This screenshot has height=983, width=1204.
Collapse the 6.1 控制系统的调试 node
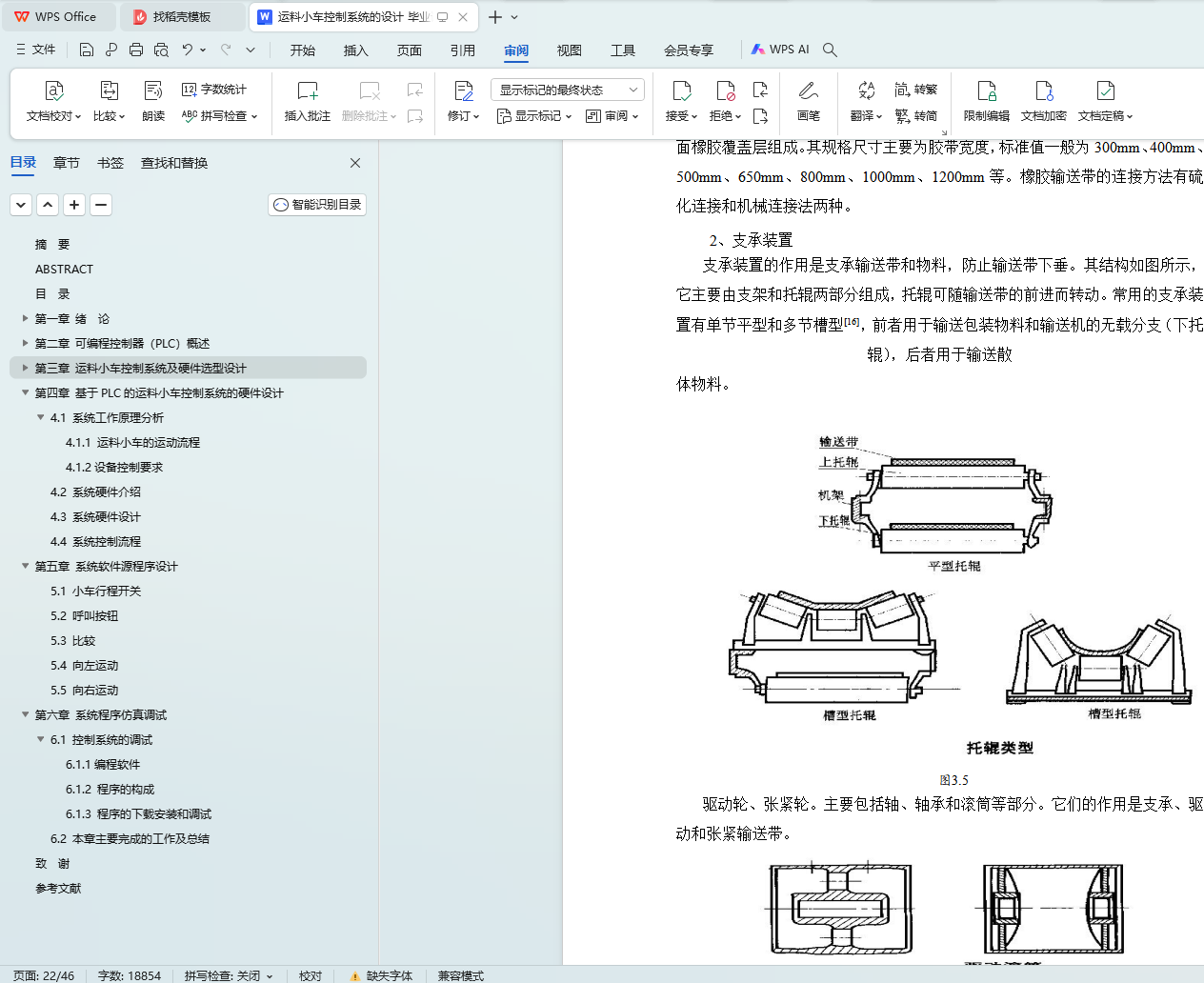(40, 739)
